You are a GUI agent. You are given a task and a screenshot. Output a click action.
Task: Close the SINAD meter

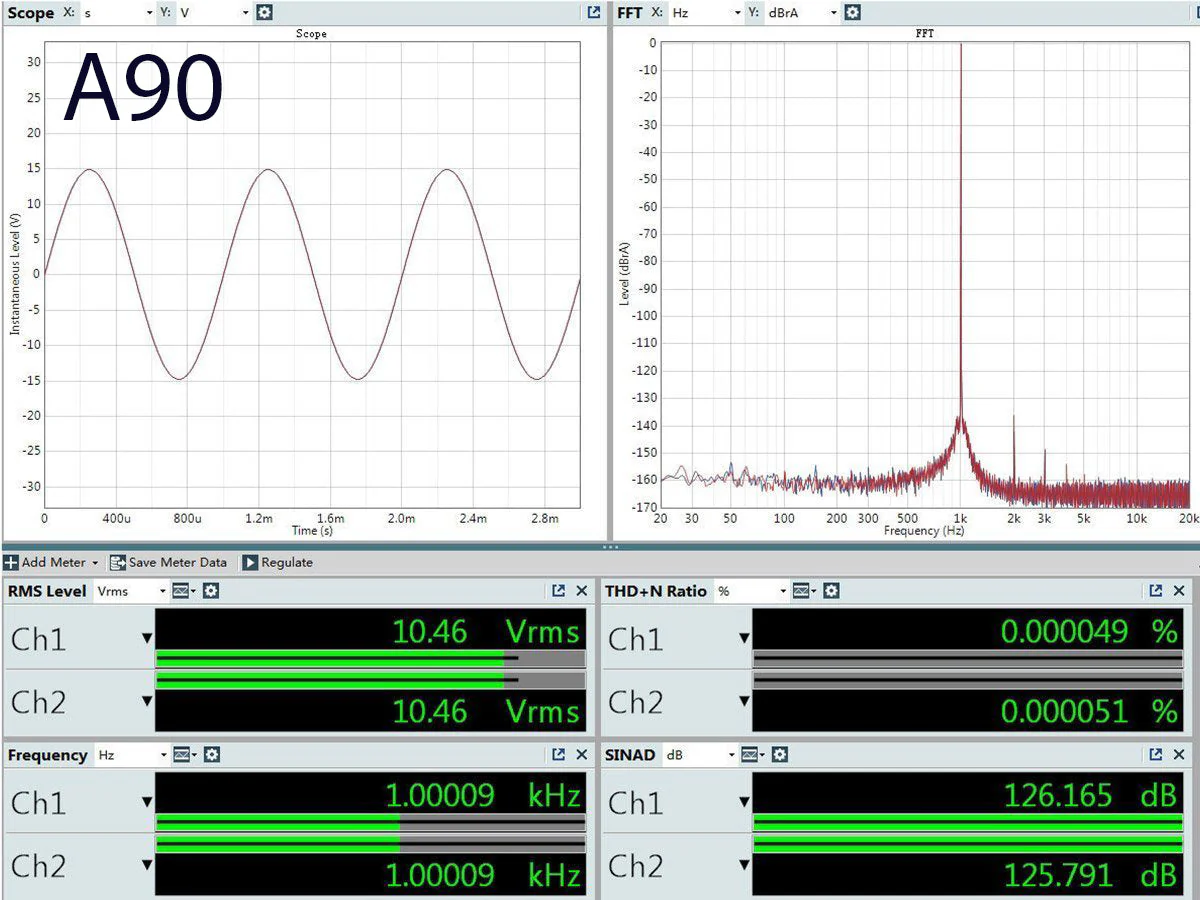(1179, 755)
